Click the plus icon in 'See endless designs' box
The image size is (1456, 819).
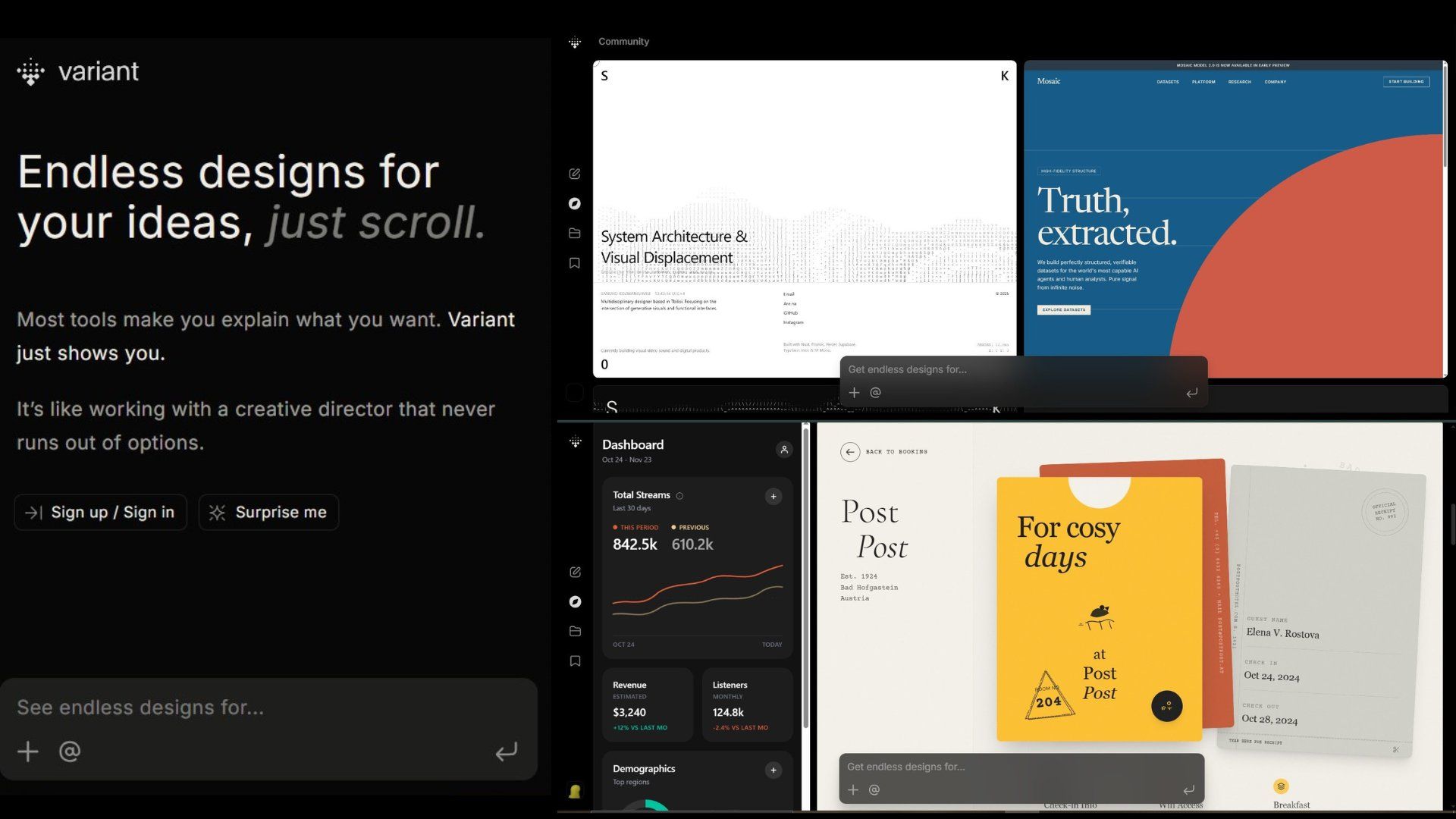(x=28, y=752)
